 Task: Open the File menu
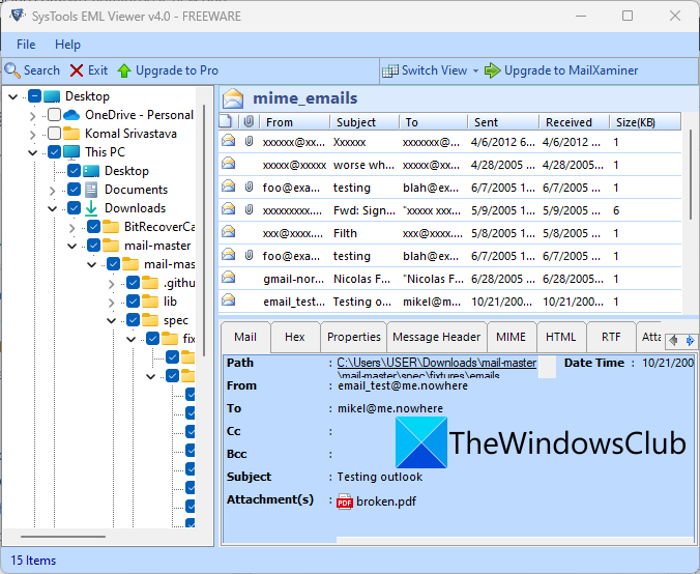click(26, 45)
